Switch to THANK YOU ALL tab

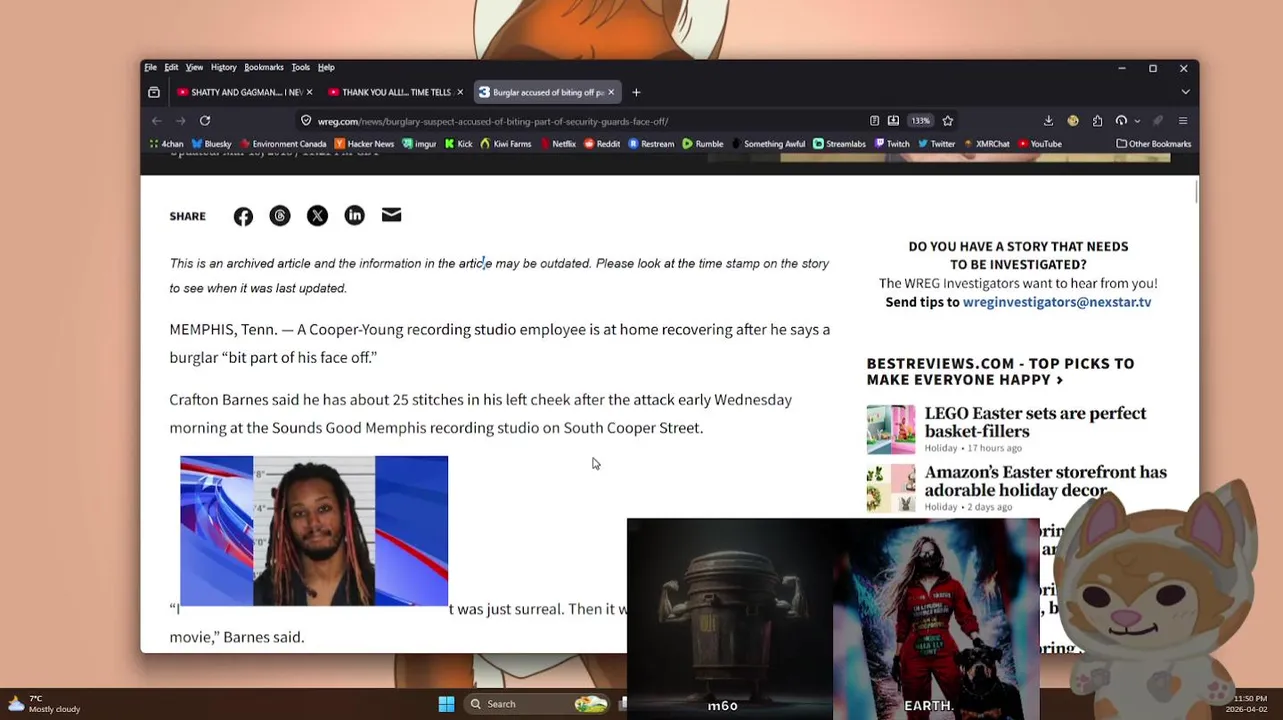pos(395,92)
